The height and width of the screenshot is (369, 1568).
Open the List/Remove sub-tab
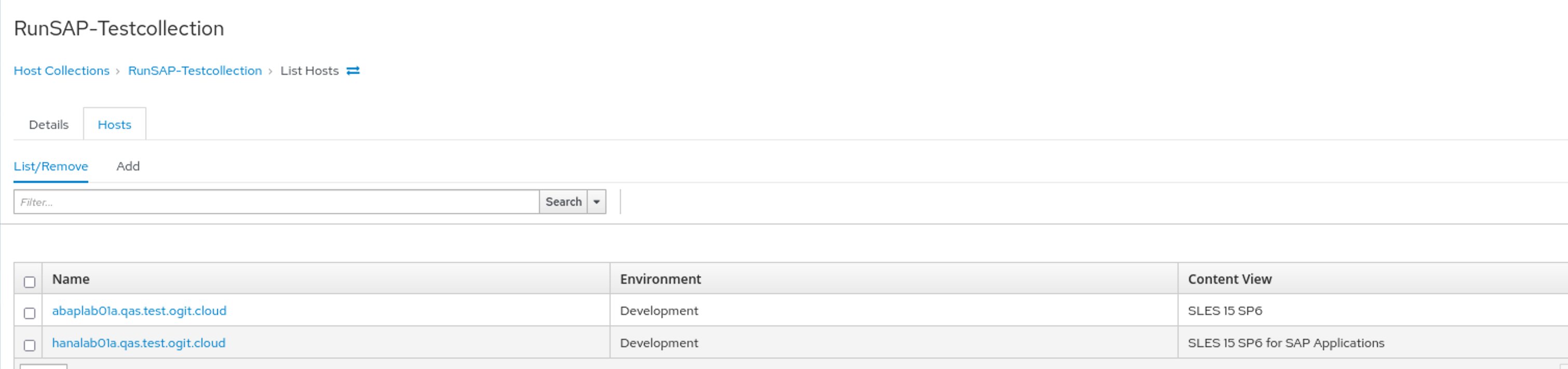coord(51,167)
